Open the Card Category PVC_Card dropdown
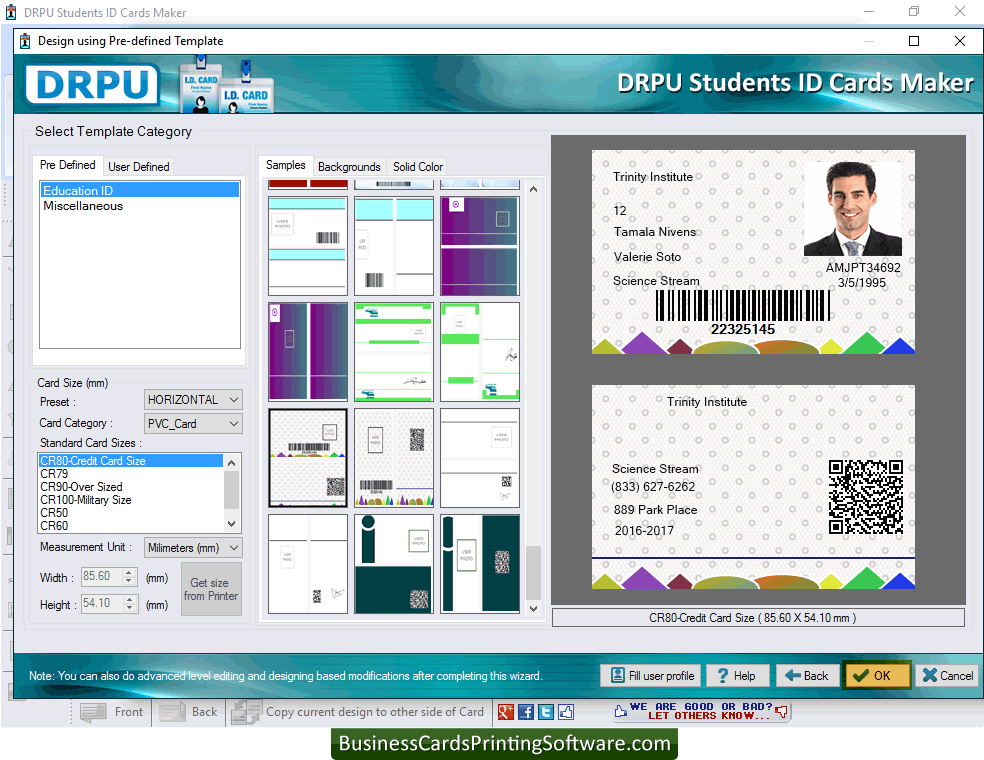This screenshot has height=760, width=984. 193,424
